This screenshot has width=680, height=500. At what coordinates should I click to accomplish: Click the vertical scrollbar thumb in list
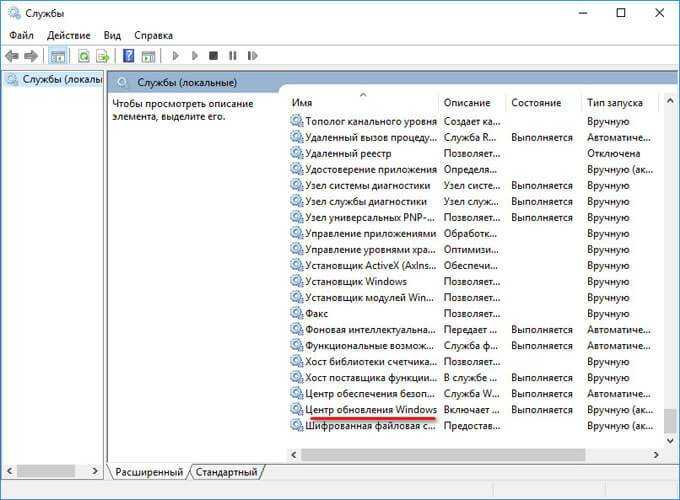pos(670,420)
